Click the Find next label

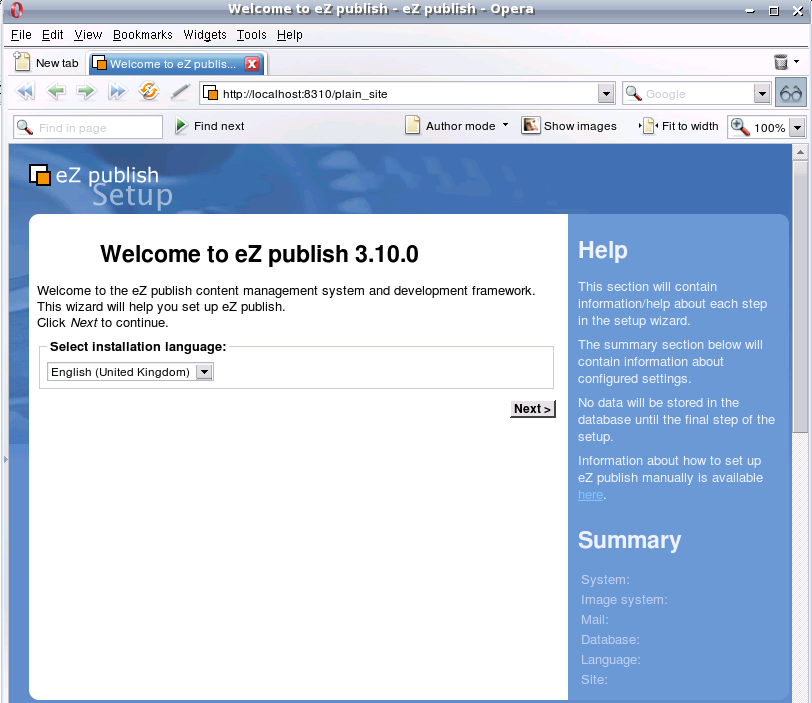(219, 126)
